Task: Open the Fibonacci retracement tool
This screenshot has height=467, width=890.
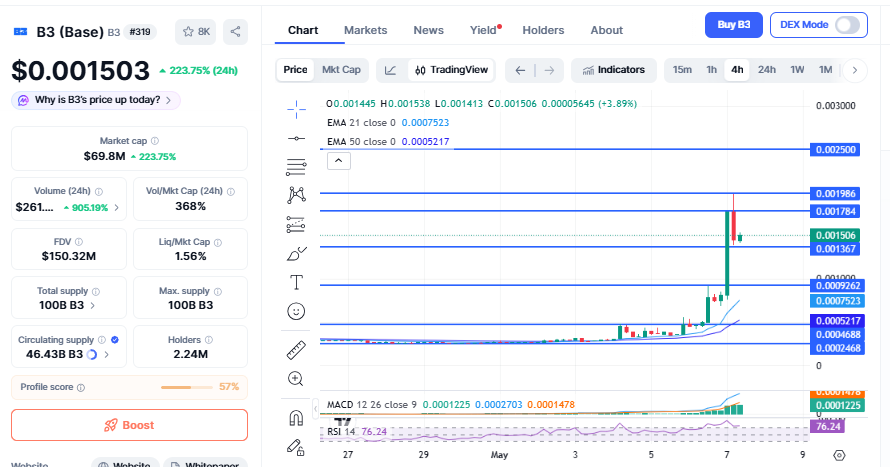Action: point(296,167)
